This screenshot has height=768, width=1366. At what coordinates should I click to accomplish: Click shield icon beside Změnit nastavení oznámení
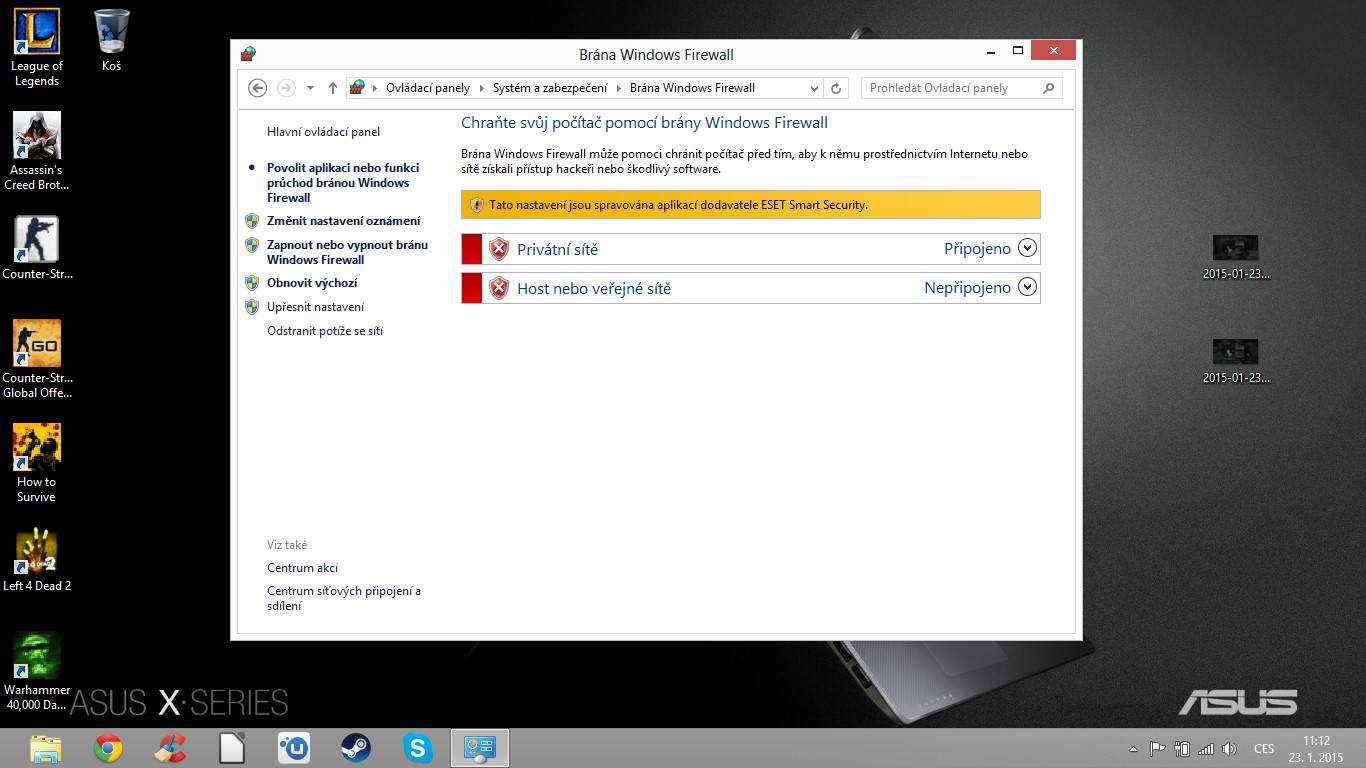[x=252, y=221]
